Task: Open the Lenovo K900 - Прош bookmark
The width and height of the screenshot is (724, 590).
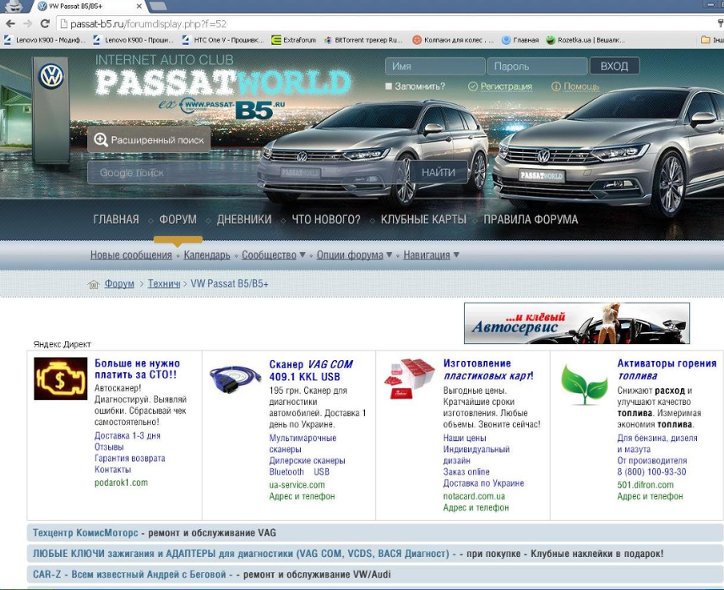Action: pos(133,40)
